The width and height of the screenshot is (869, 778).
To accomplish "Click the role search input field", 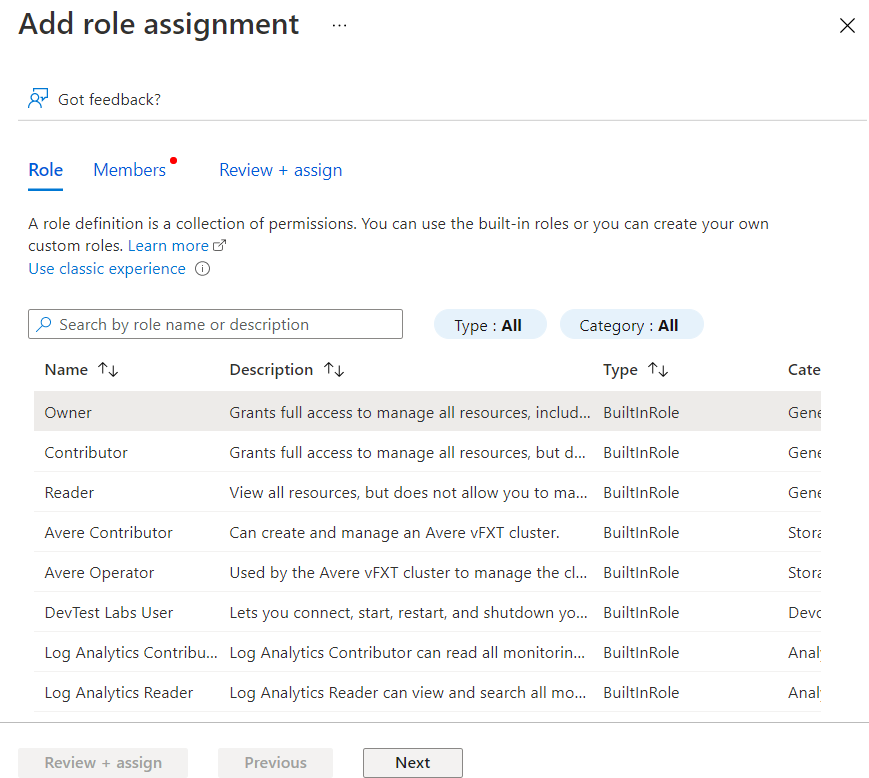I will tap(227, 325).
